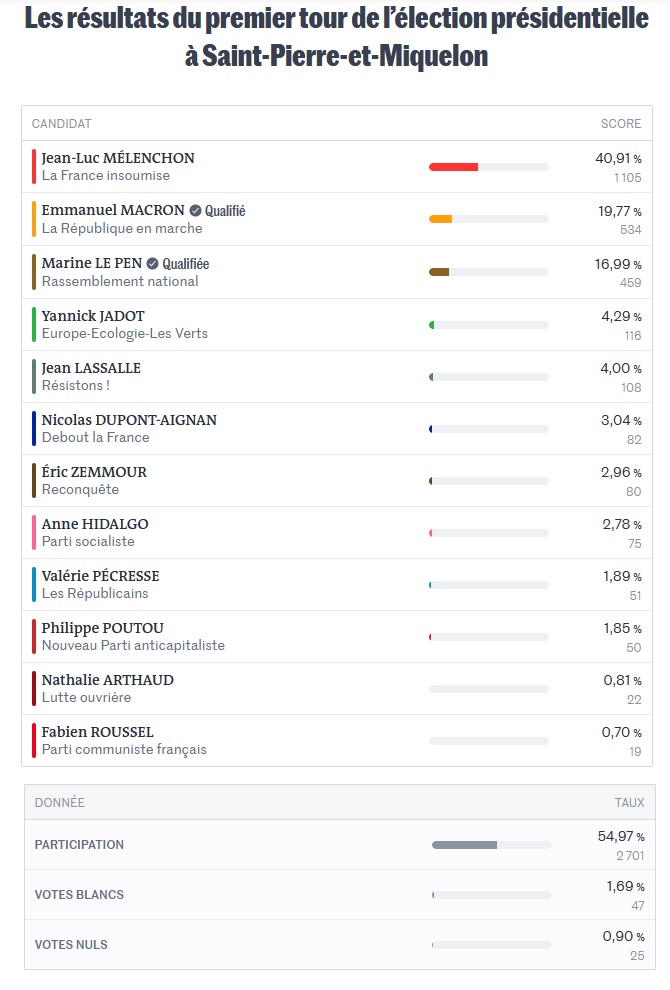The height and width of the screenshot is (990, 670).
Task: Click the TAUX column header
Action: [x=629, y=803]
